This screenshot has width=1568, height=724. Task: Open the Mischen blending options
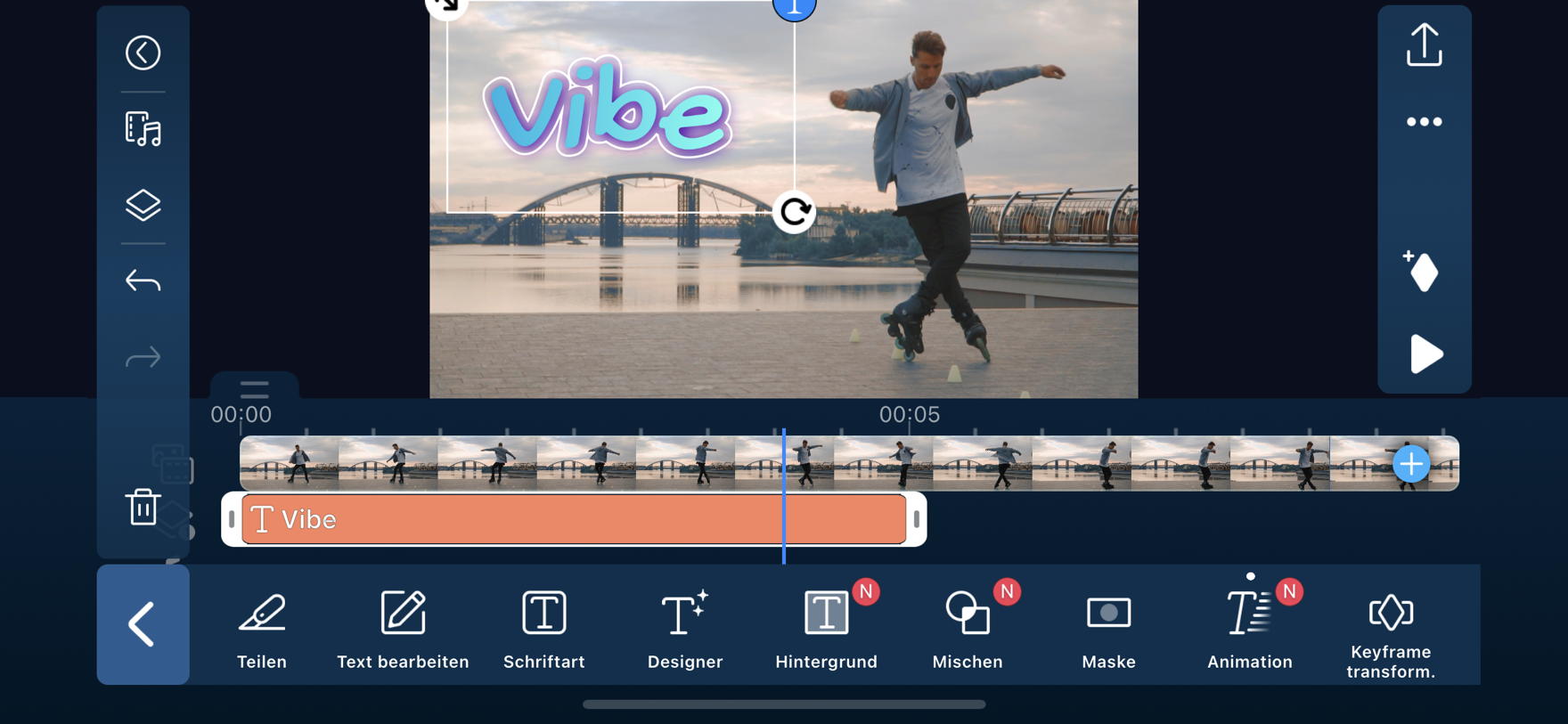968,630
